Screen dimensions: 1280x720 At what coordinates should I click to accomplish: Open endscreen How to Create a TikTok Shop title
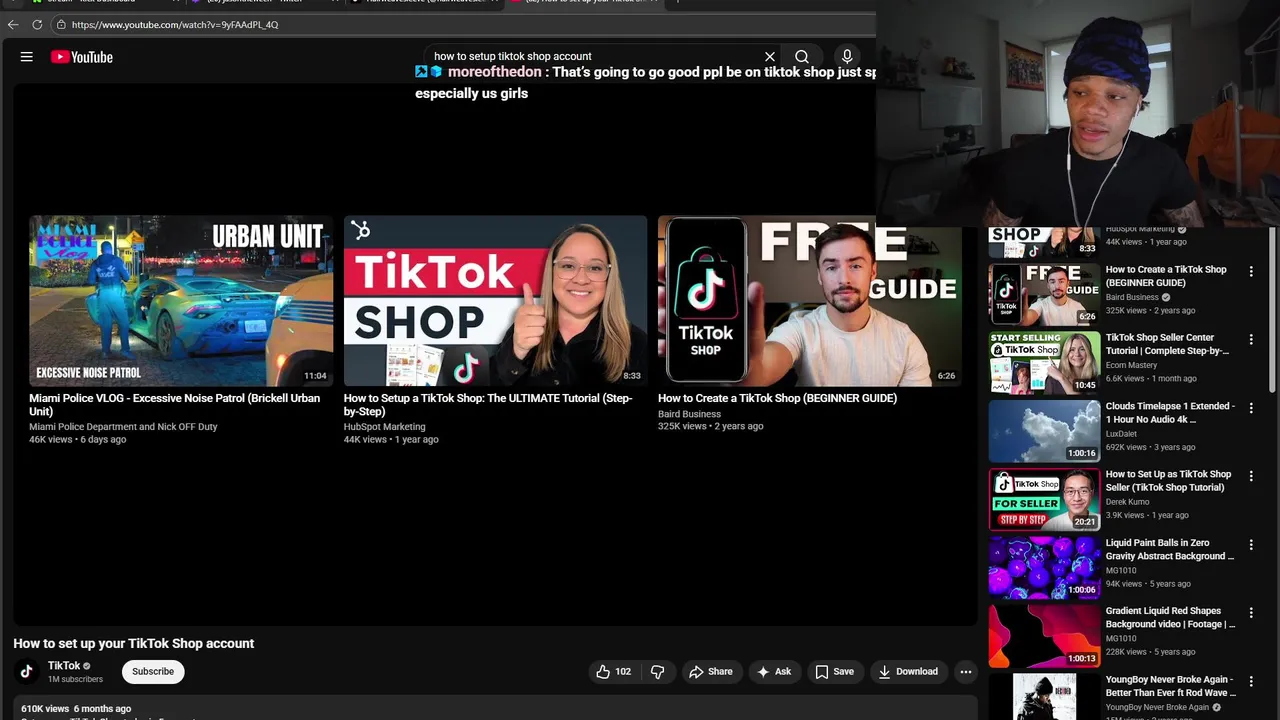click(777, 398)
